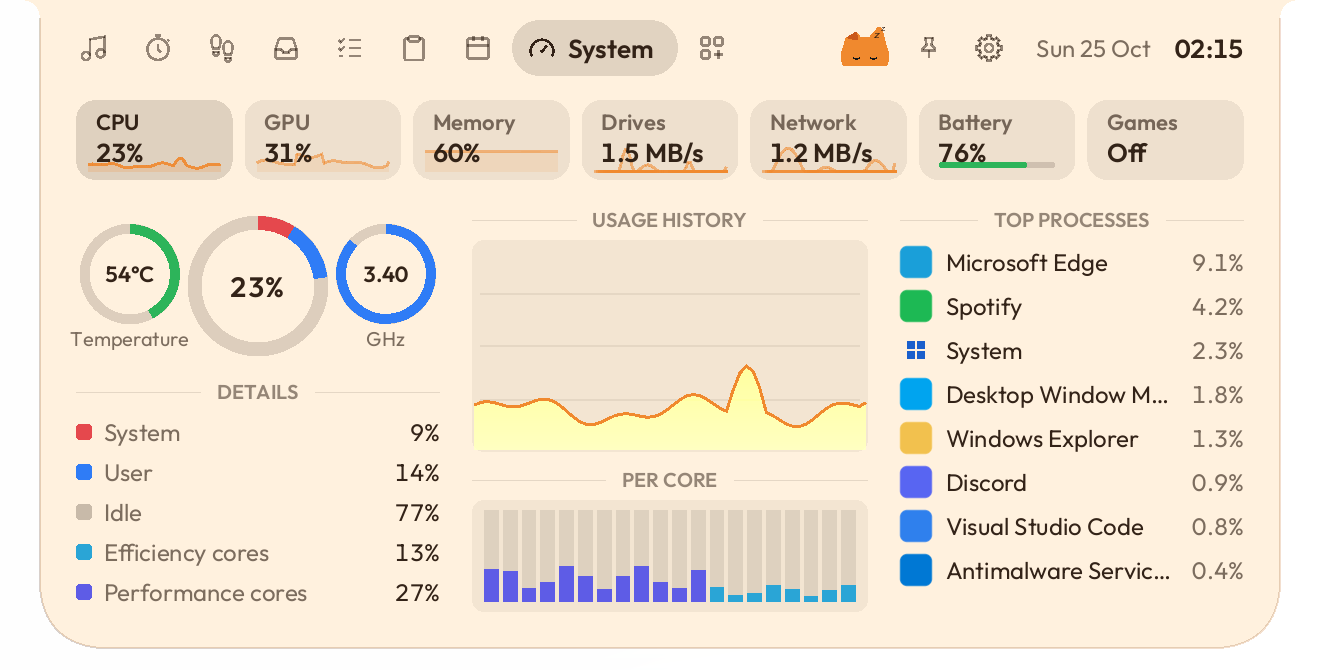1320x670 pixels.
Task: Open the checklist tasks widget
Action: point(350,48)
